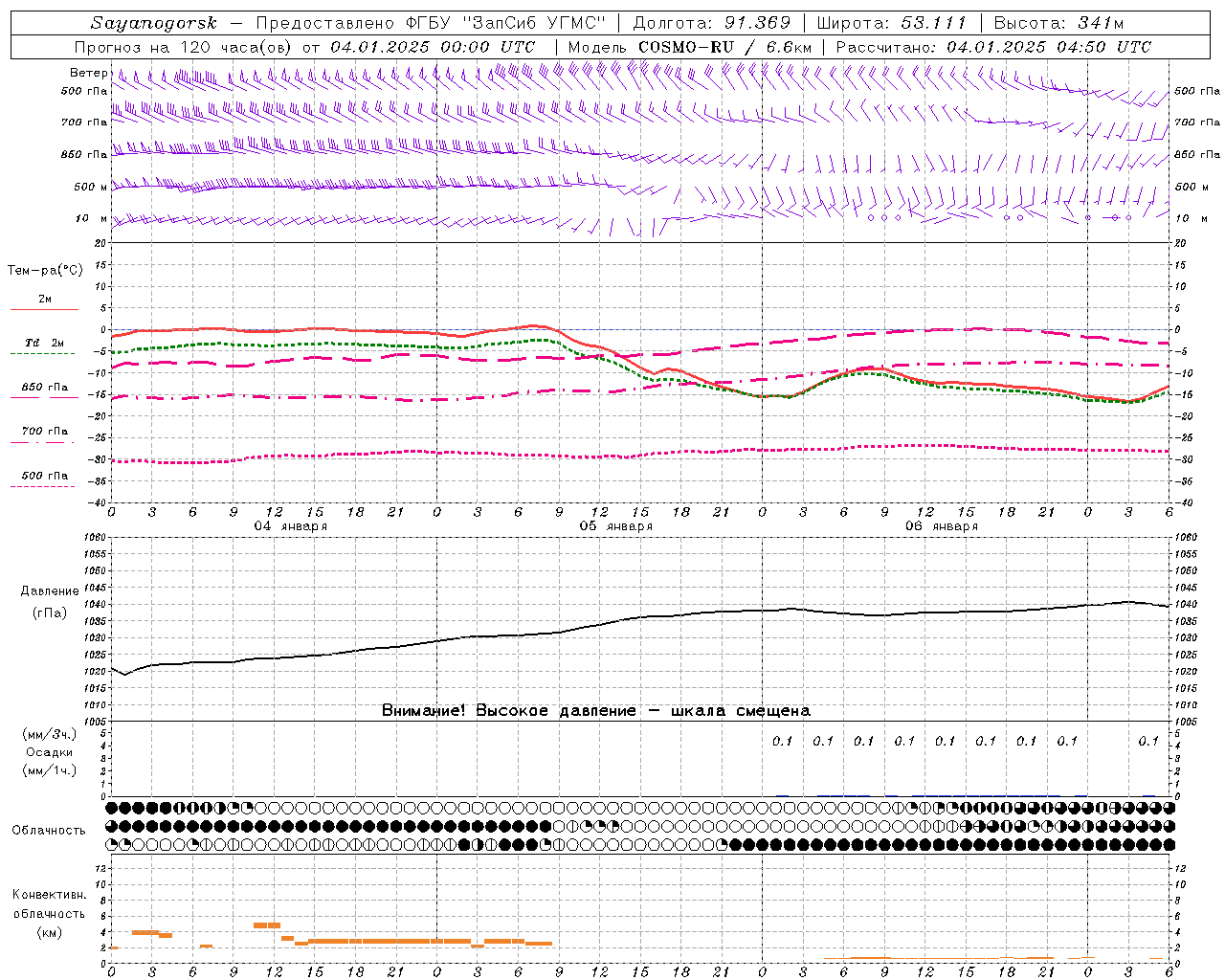Click the Sayanogorsk station name in header
The height and width of the screenshot is (980, 1225).
pyautogui.click(x=154, y=23)
